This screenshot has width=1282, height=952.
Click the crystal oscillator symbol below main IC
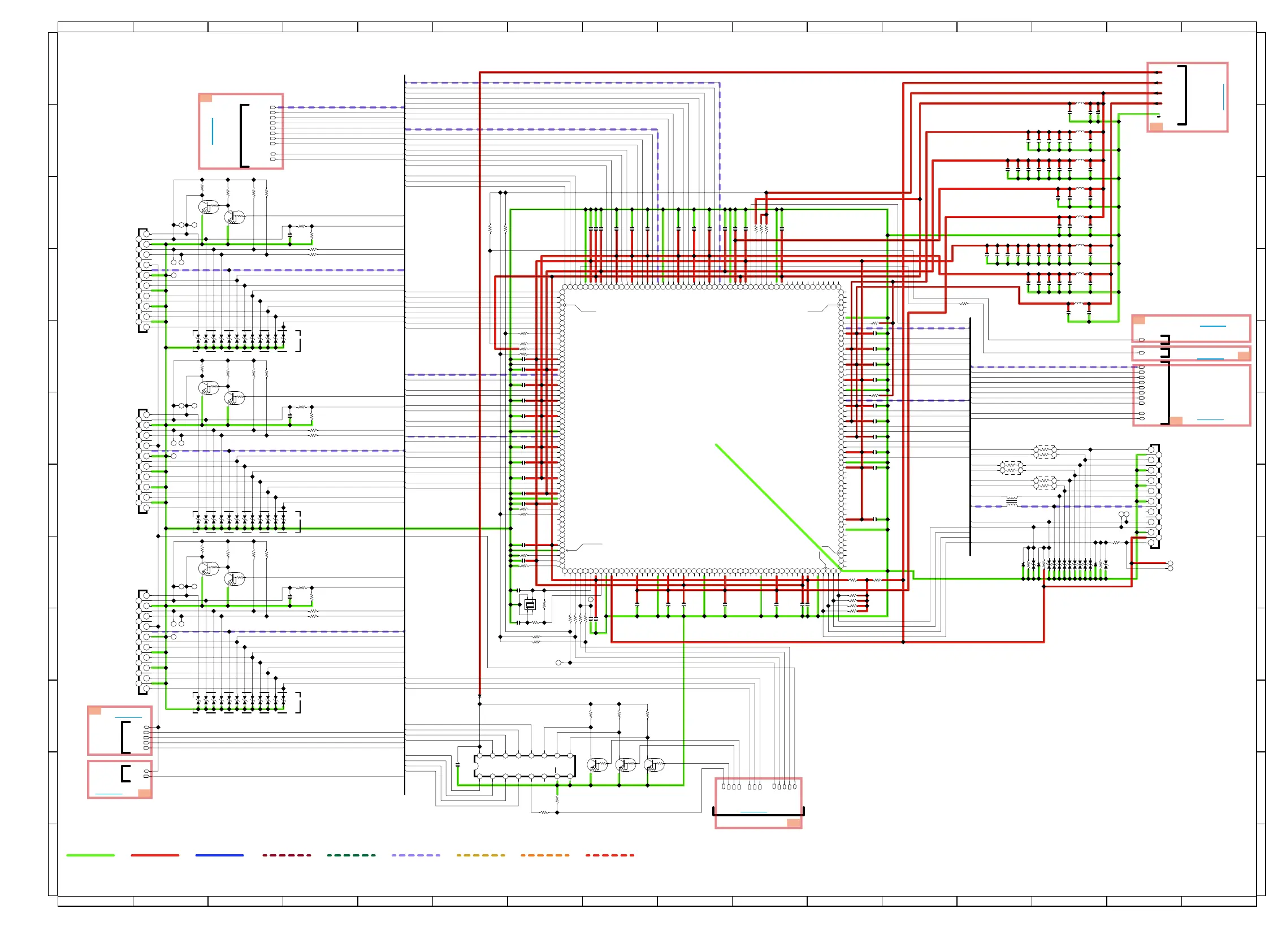[x=530, y=604]
